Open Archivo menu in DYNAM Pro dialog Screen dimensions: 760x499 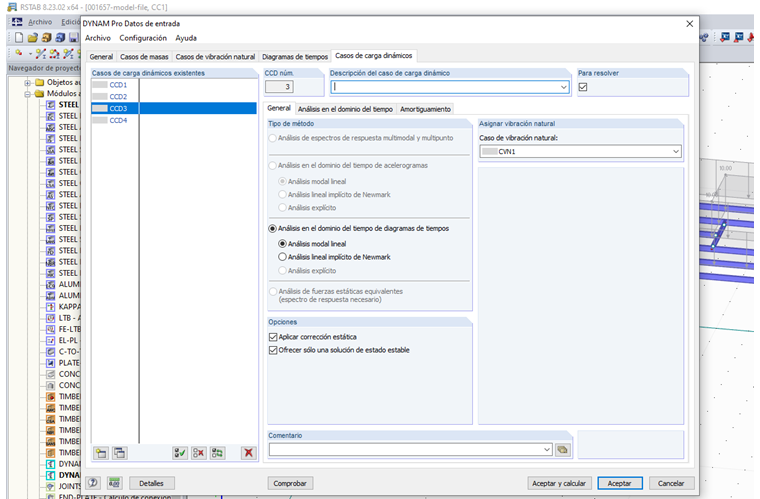tap(98, 38)
